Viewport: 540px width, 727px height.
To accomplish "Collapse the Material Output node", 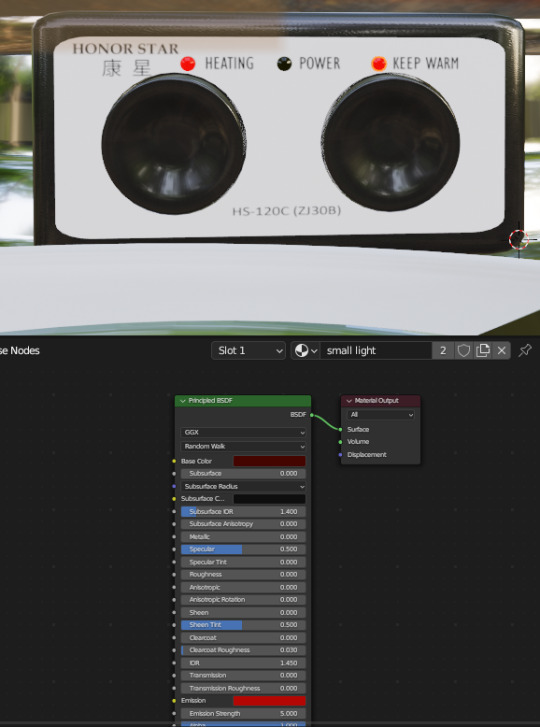I will tap(349, 401).
